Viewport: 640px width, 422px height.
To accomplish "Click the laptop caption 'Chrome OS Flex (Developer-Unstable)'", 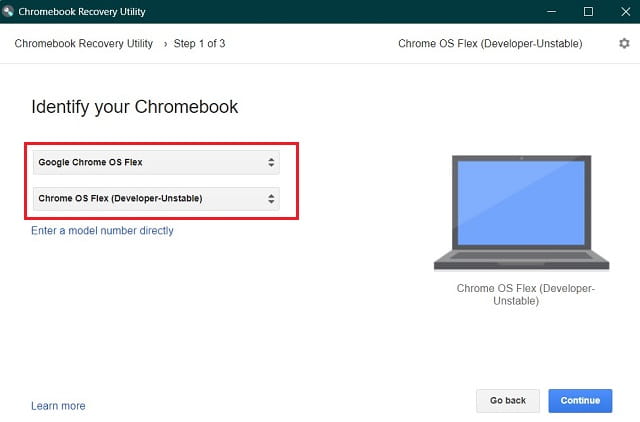I will (x=525, y=295).
